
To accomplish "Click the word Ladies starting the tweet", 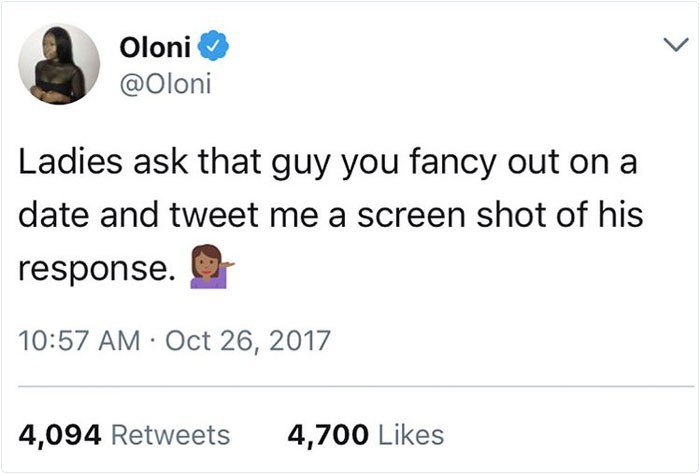I will tap(70, 162).
